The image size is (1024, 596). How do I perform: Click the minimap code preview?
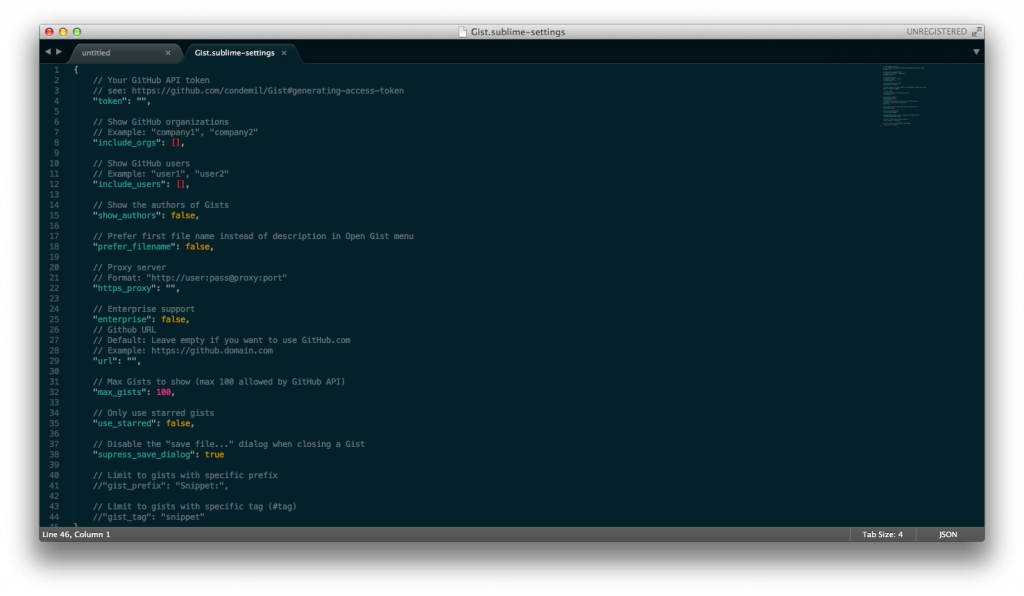click(x=904, y=95)
